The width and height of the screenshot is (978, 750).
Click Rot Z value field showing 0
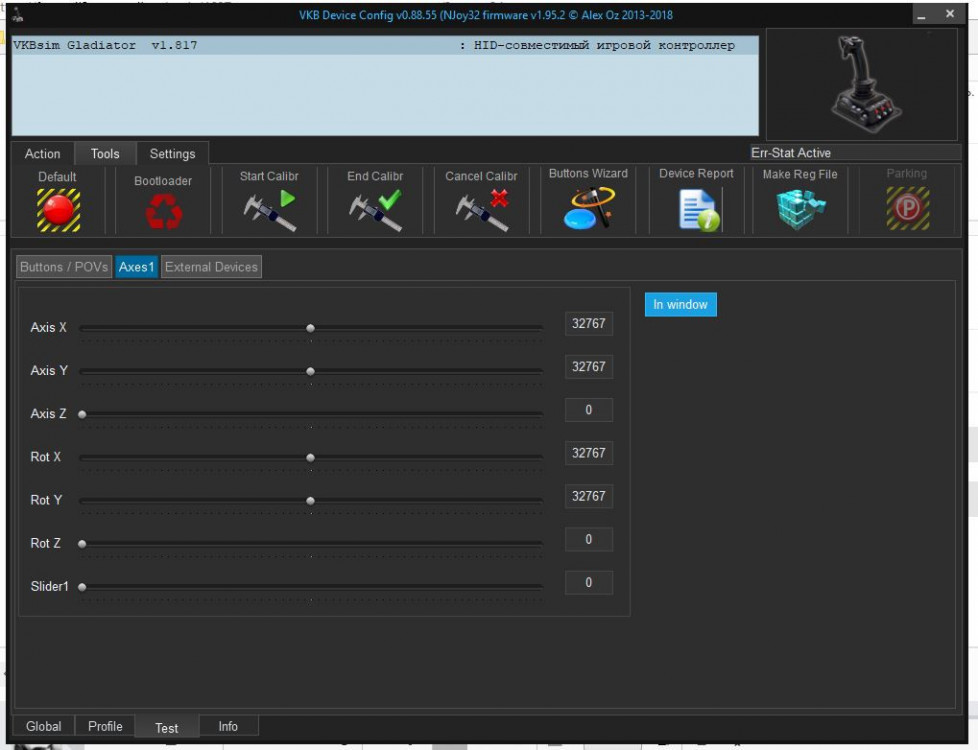(x=589, y=539)
